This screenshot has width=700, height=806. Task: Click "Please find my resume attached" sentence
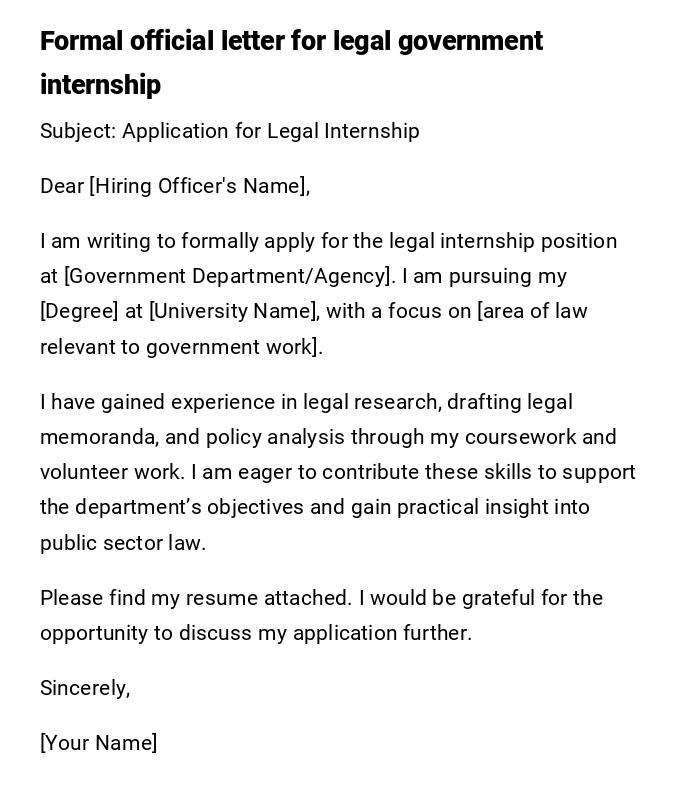195,598
